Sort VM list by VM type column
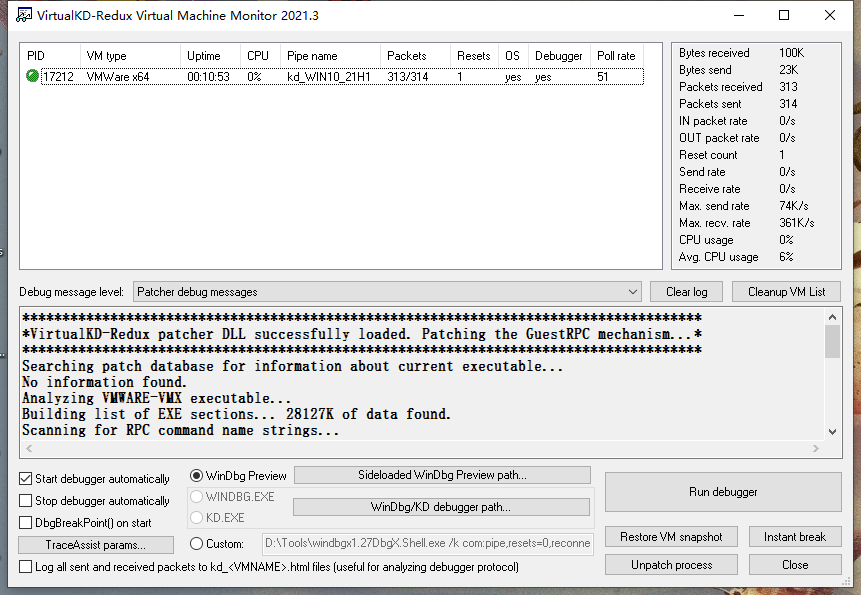Viewport: 861px width, 595px height. tap(130, 56)
